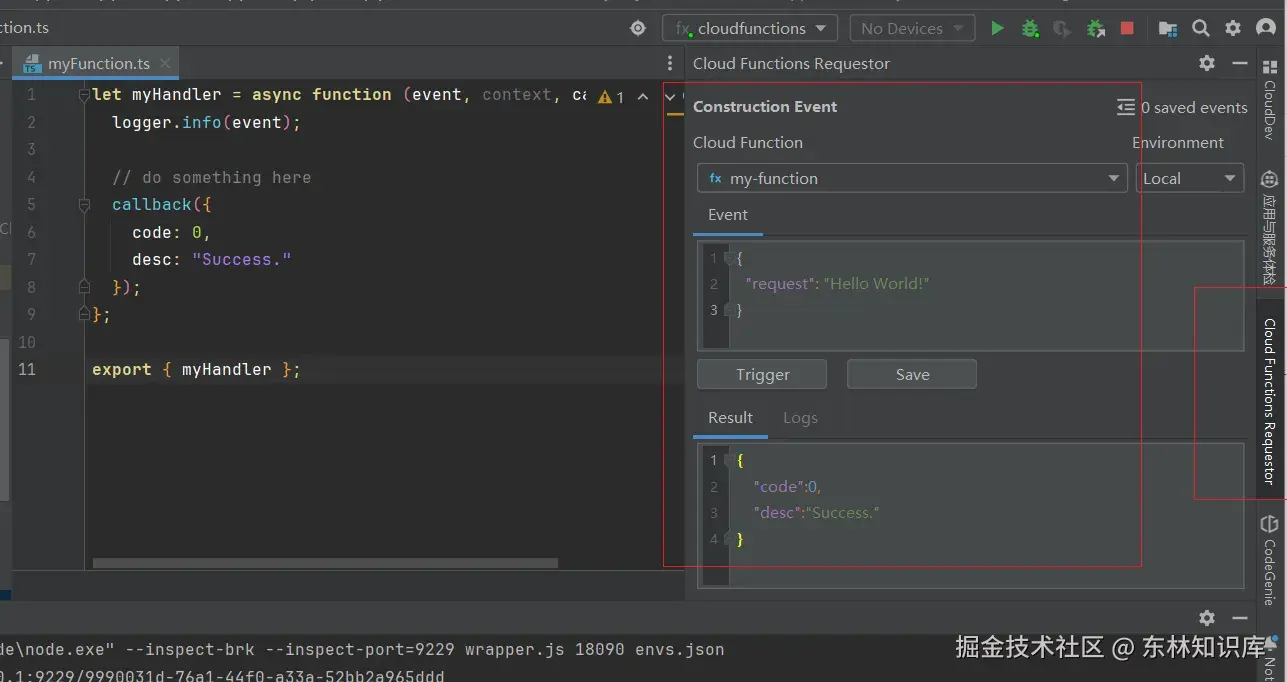Click the "0 saved events" label

pos(1194,107)
